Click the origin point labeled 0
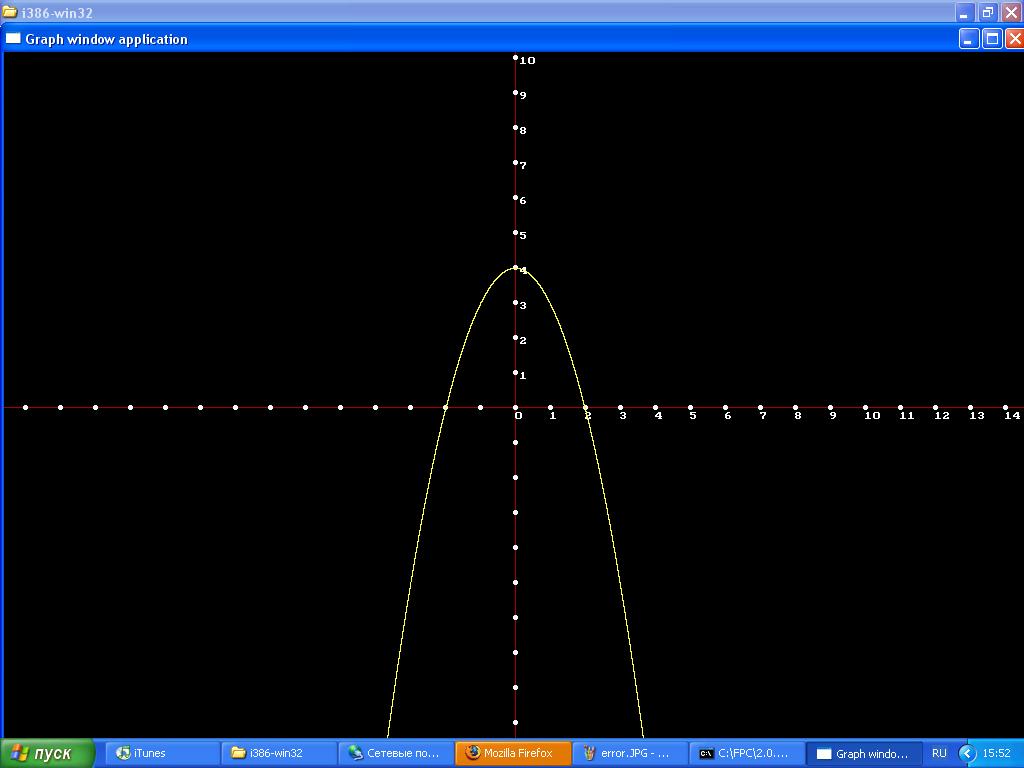1024x768 pixels. [516, 407]
